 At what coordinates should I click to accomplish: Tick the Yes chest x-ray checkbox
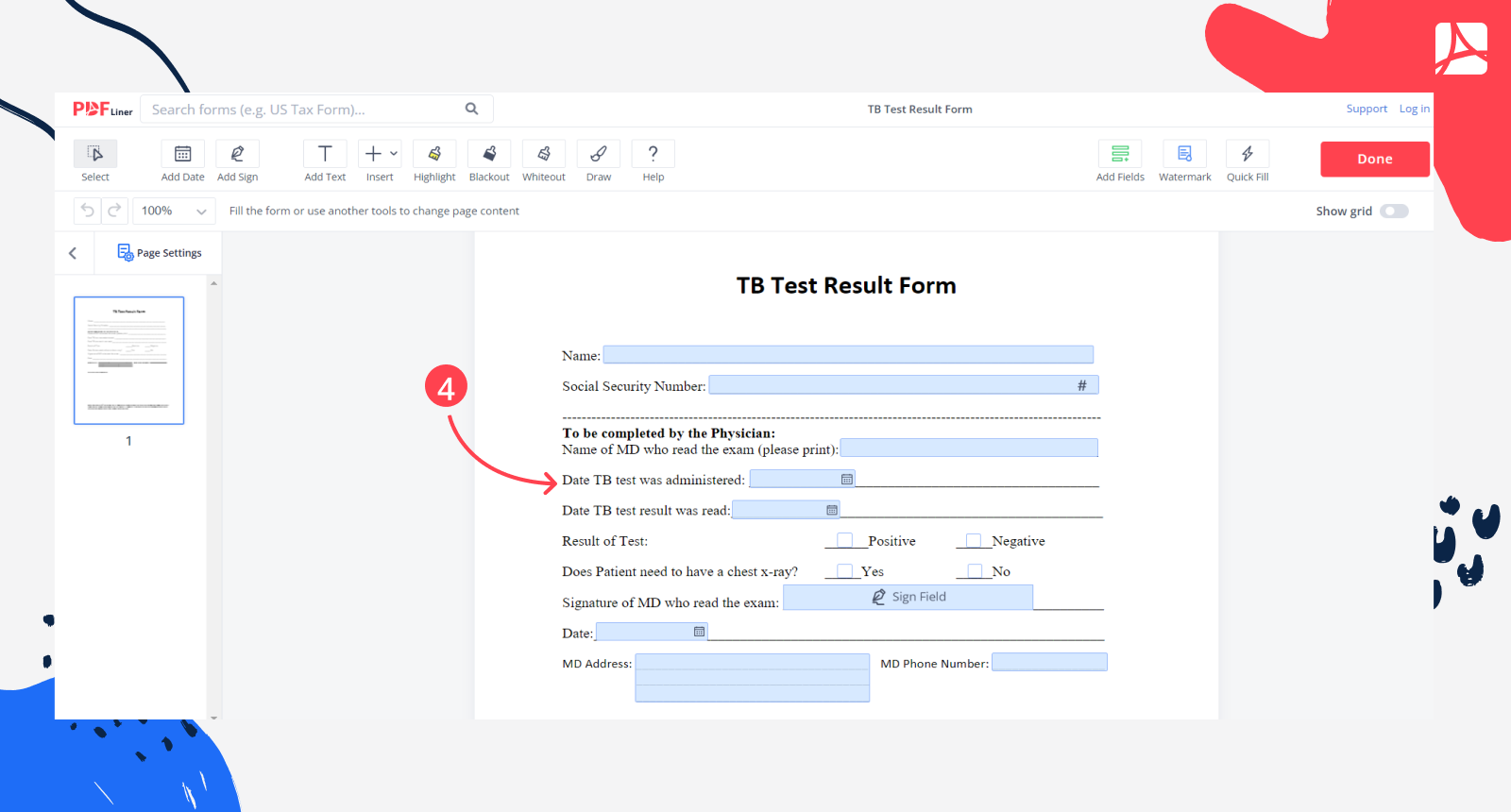point(845,570)
